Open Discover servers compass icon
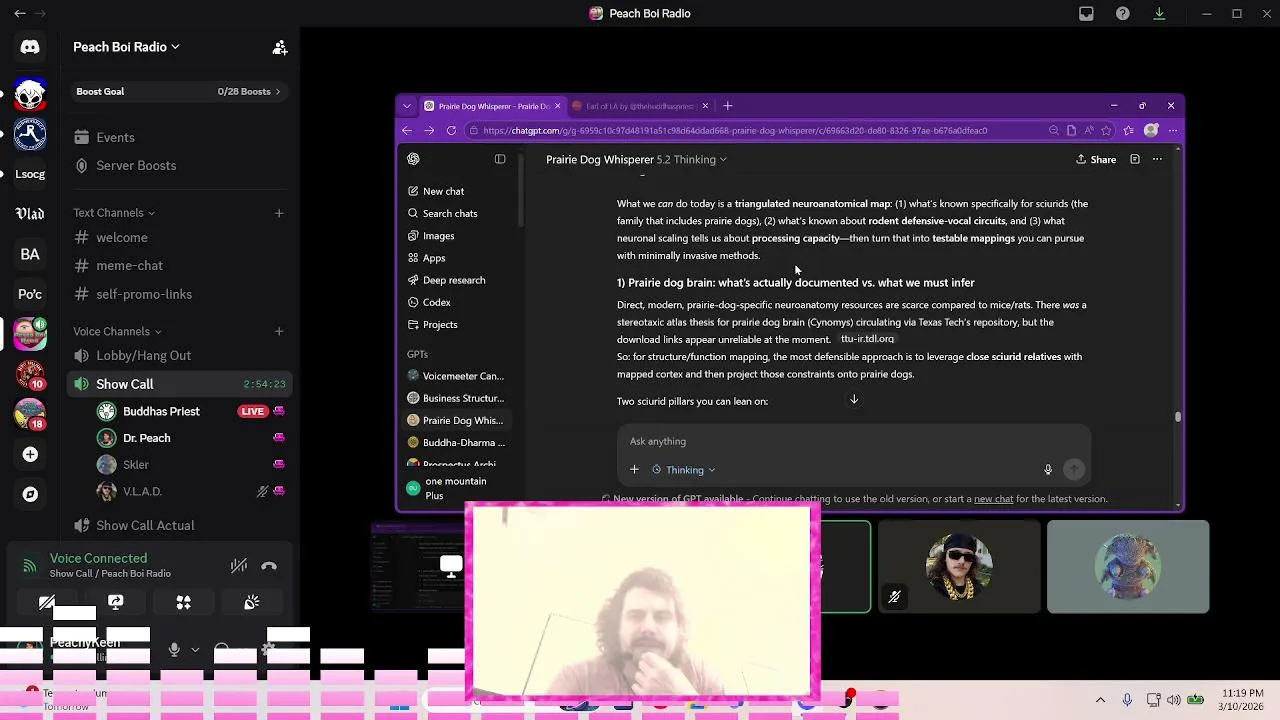The height and width of the screenshot is (720, 1280). coord(30,494)
